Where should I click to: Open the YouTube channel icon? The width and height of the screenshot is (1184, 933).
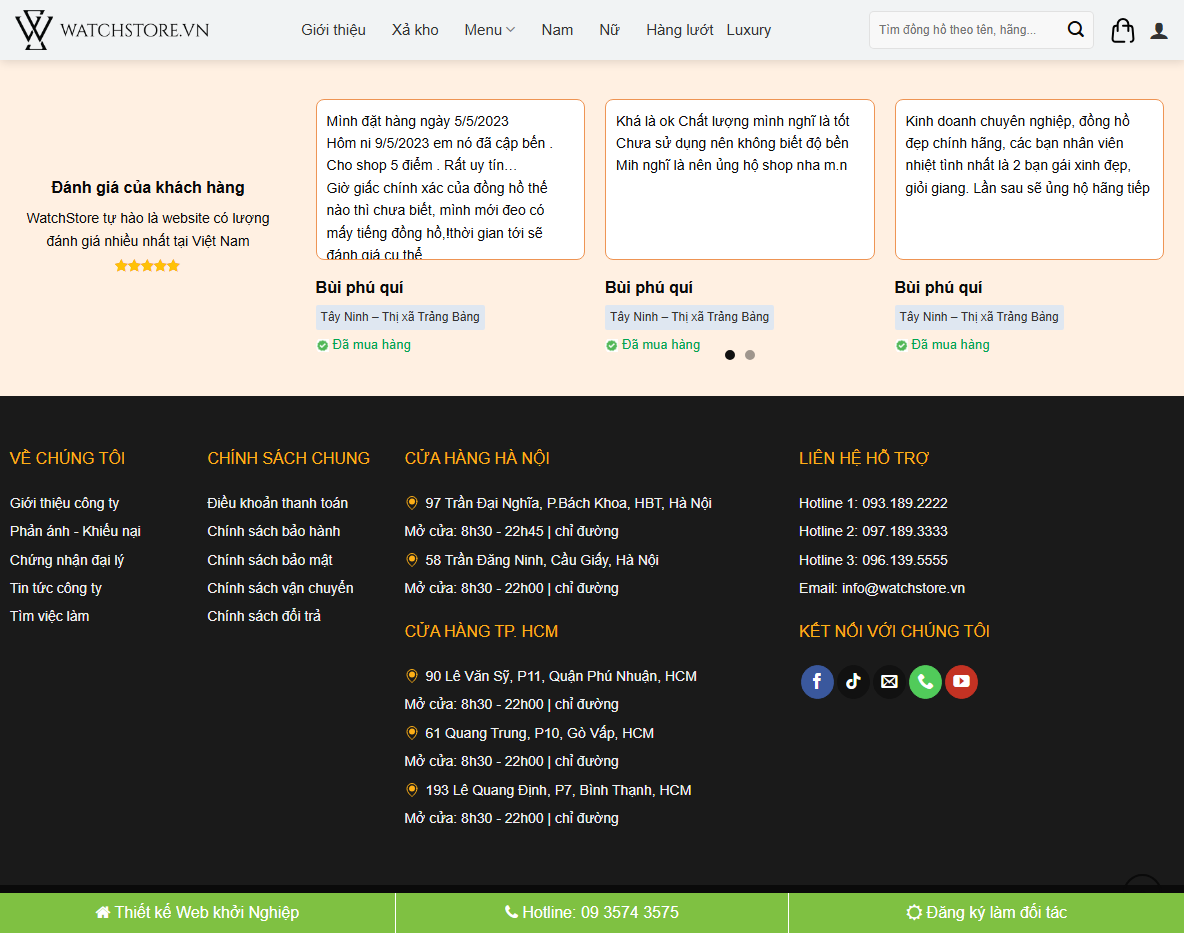(x=961, y=681)
